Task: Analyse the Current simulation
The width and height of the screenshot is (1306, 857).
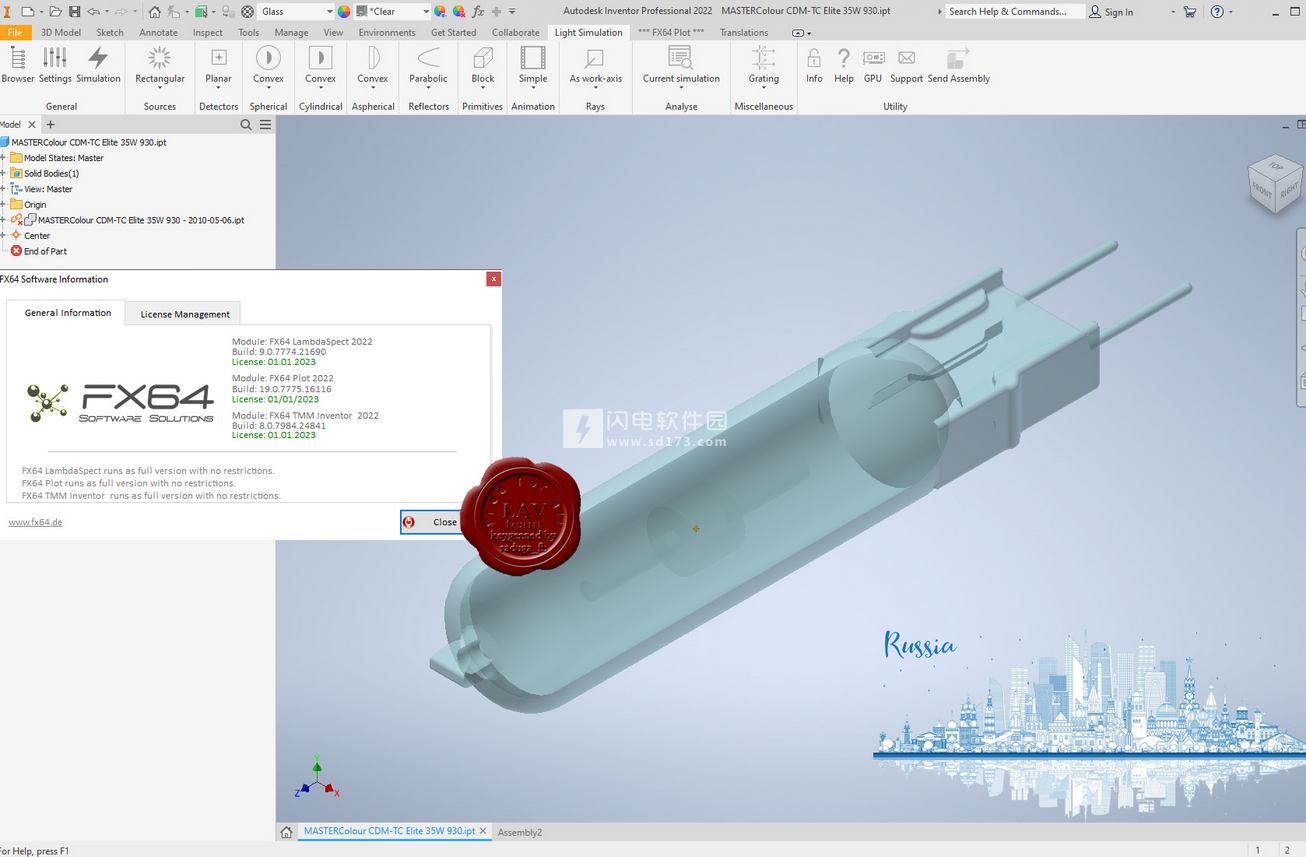Action: click(681, 65)
